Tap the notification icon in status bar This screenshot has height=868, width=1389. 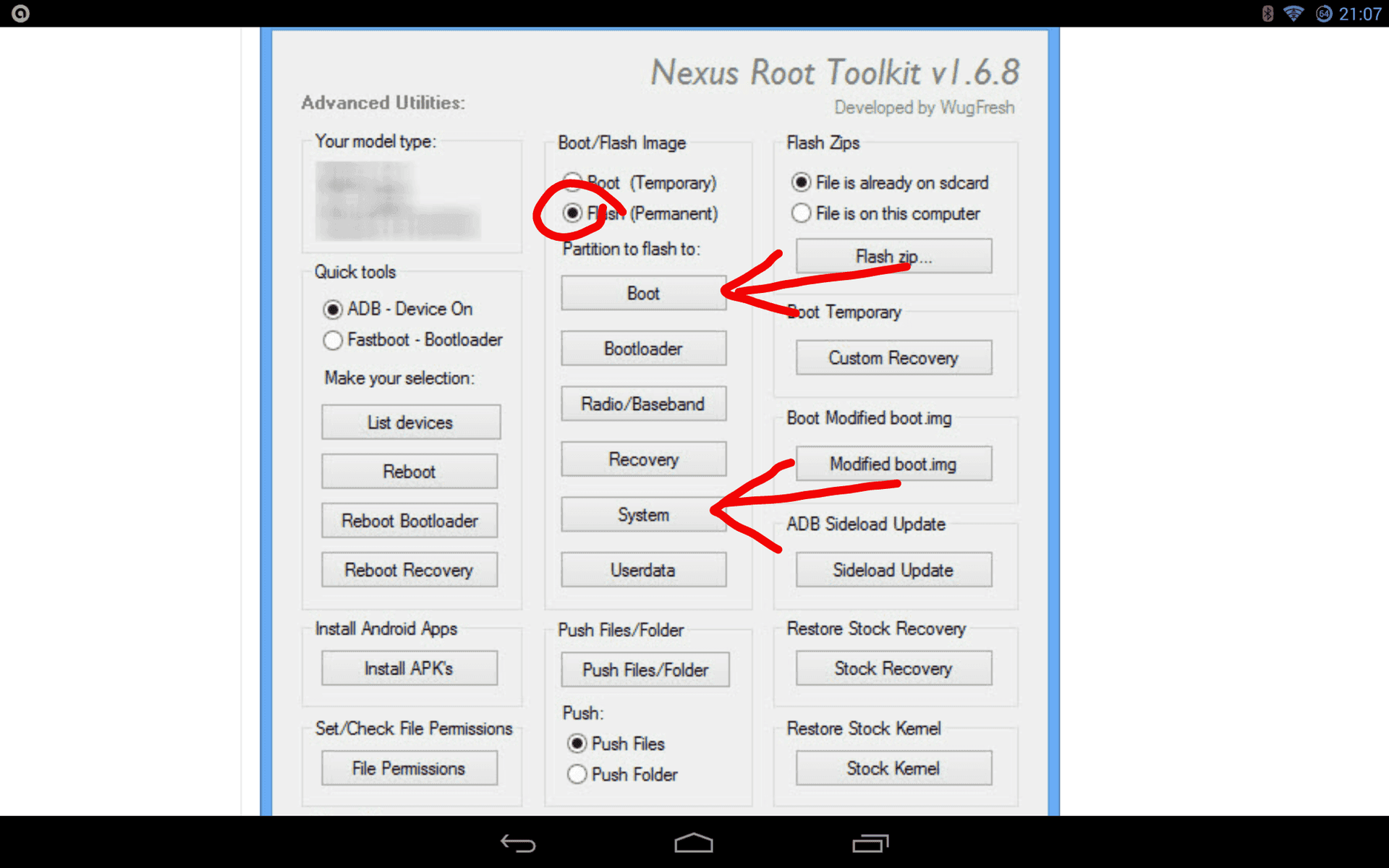click(x=20, y=14)
